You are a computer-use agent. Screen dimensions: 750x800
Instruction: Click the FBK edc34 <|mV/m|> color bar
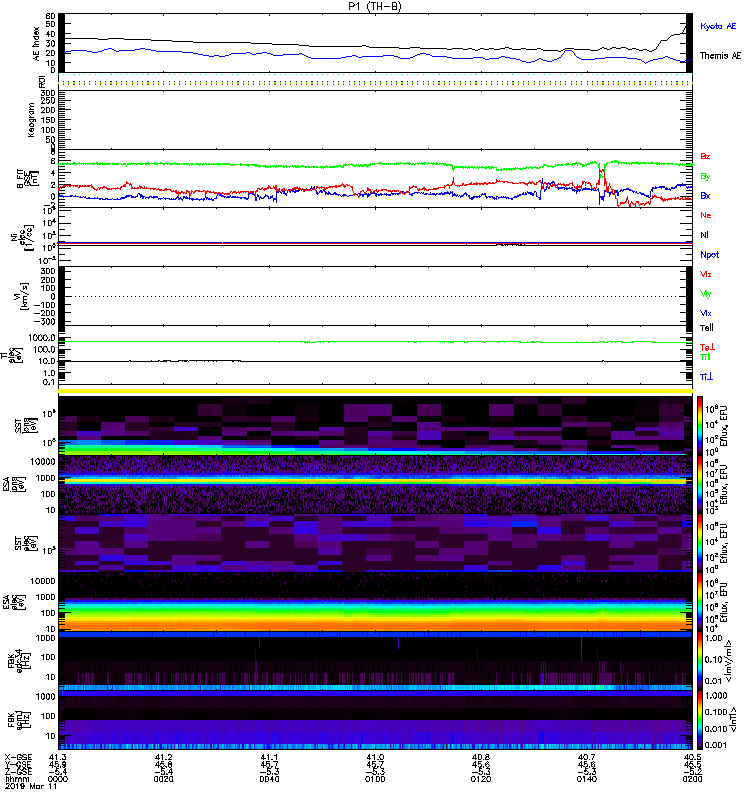(x=700, y=660)
